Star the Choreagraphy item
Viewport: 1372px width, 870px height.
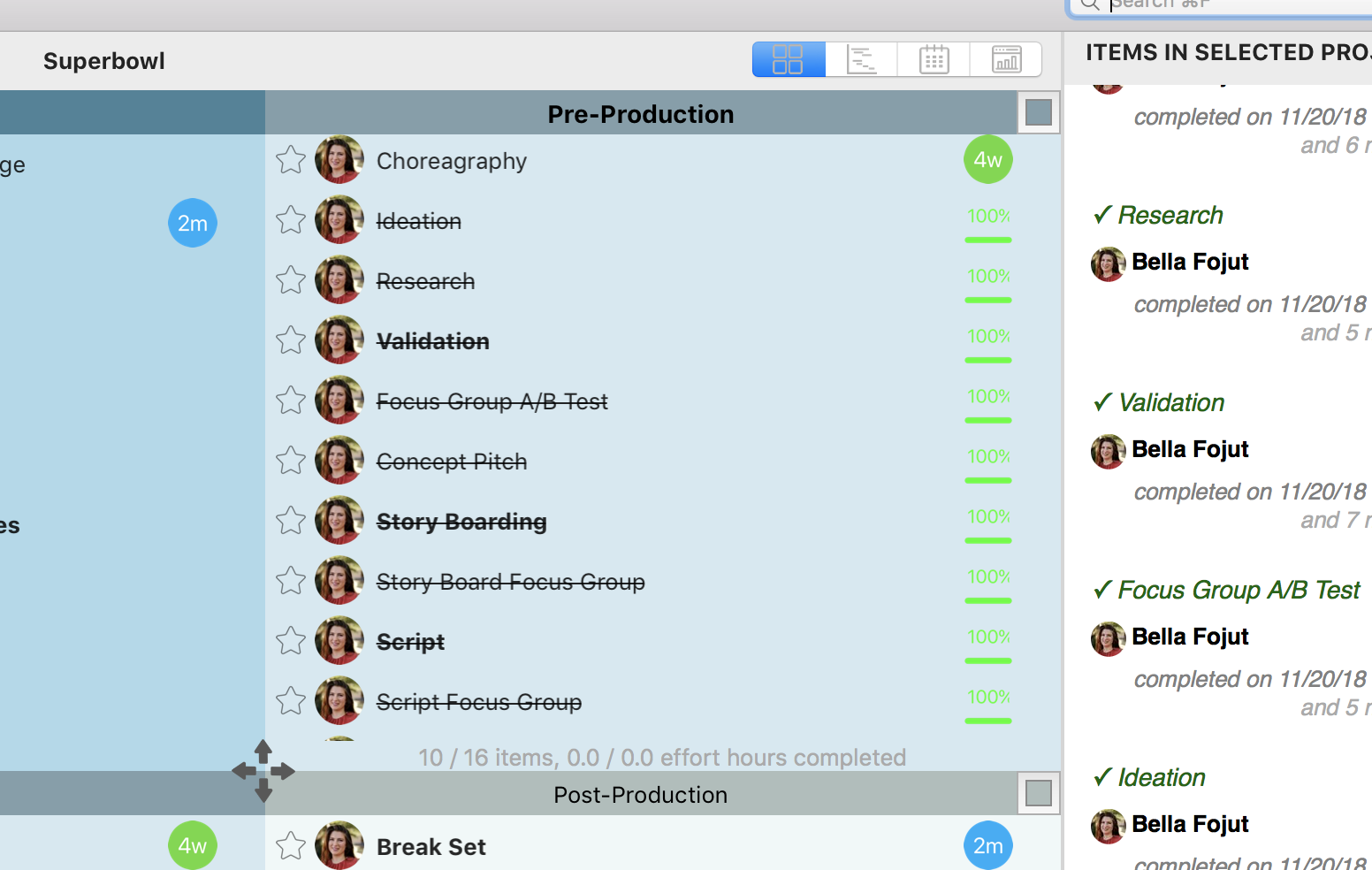[x=291, y=160]
